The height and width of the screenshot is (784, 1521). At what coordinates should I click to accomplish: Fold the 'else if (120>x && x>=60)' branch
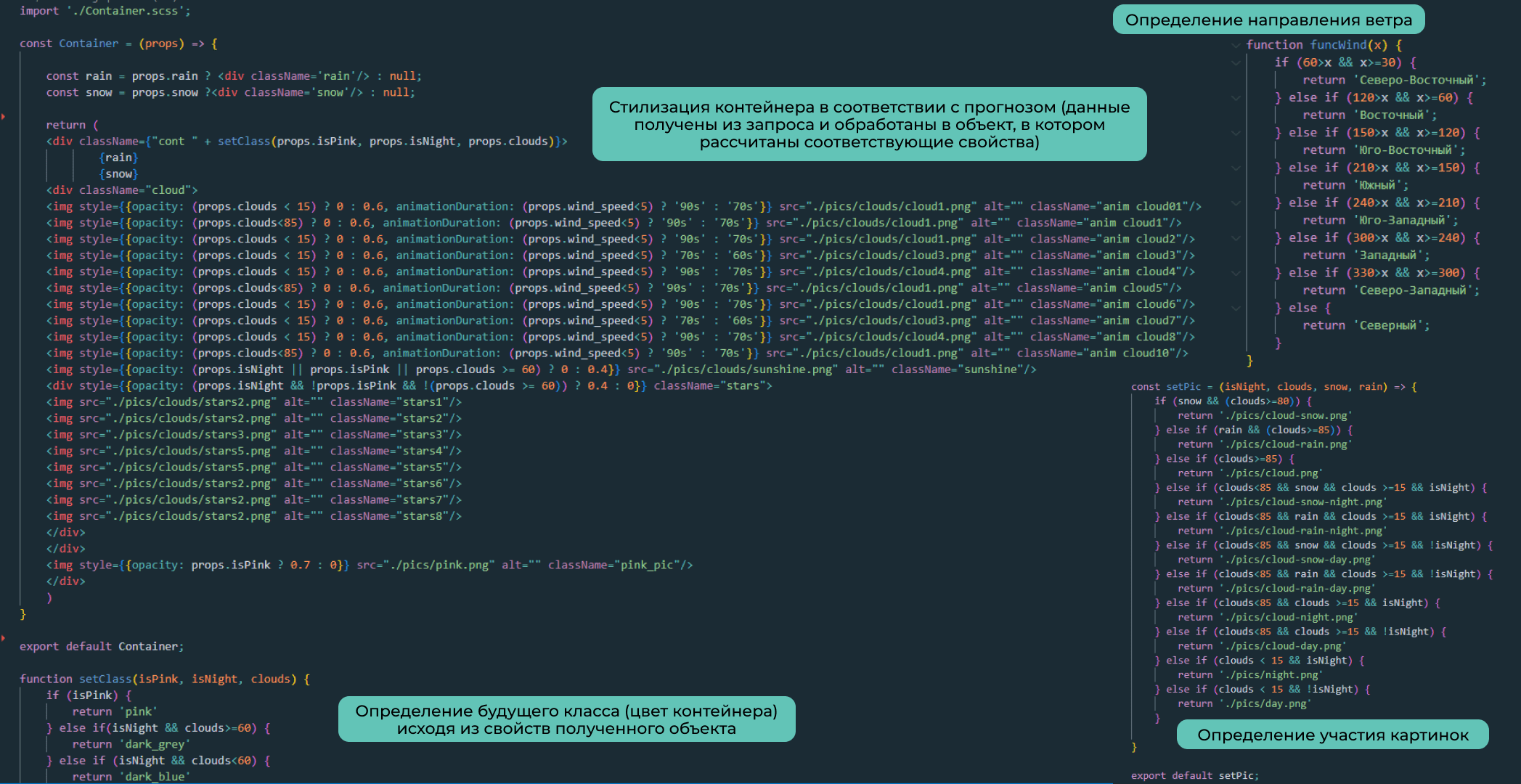point(1236,97)
